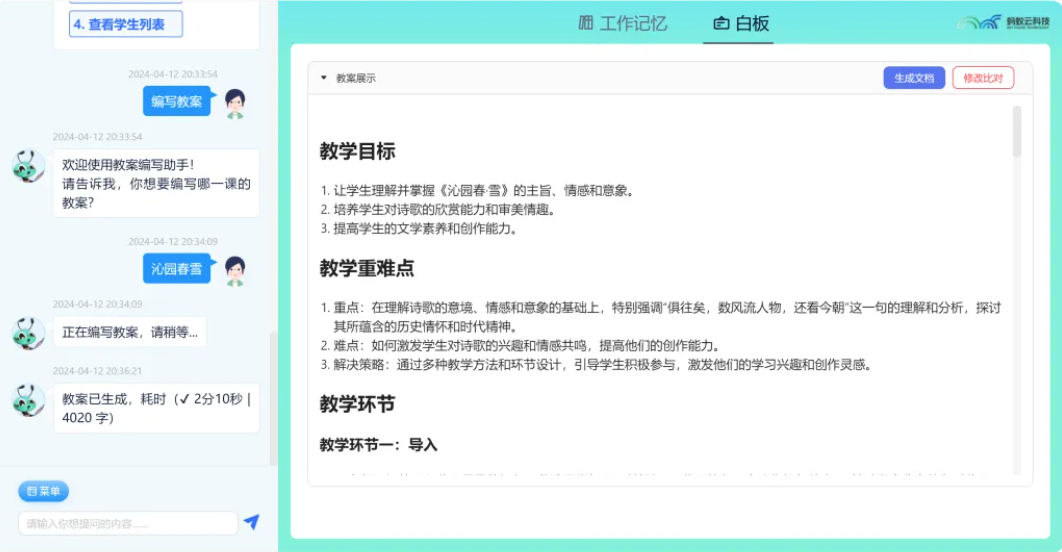Screen dimensions: 1062x552
Task: Click the 蚂蚁云科技 logo in the header
Action: click(1002, 23)
